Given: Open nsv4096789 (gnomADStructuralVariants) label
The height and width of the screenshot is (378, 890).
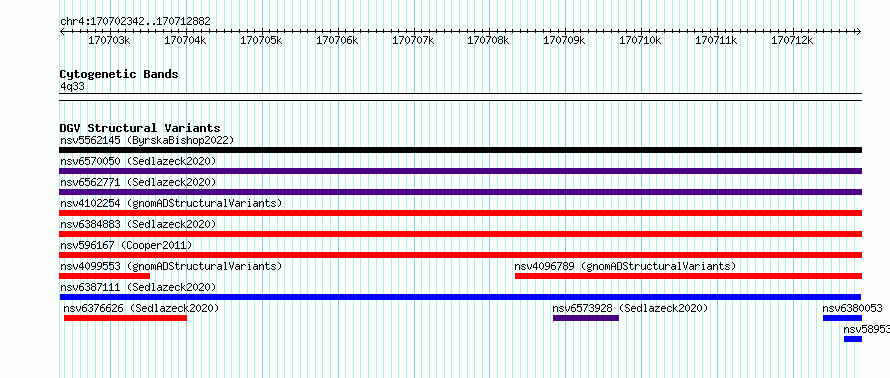Looking at the screenshot, I should coord(625,266).
